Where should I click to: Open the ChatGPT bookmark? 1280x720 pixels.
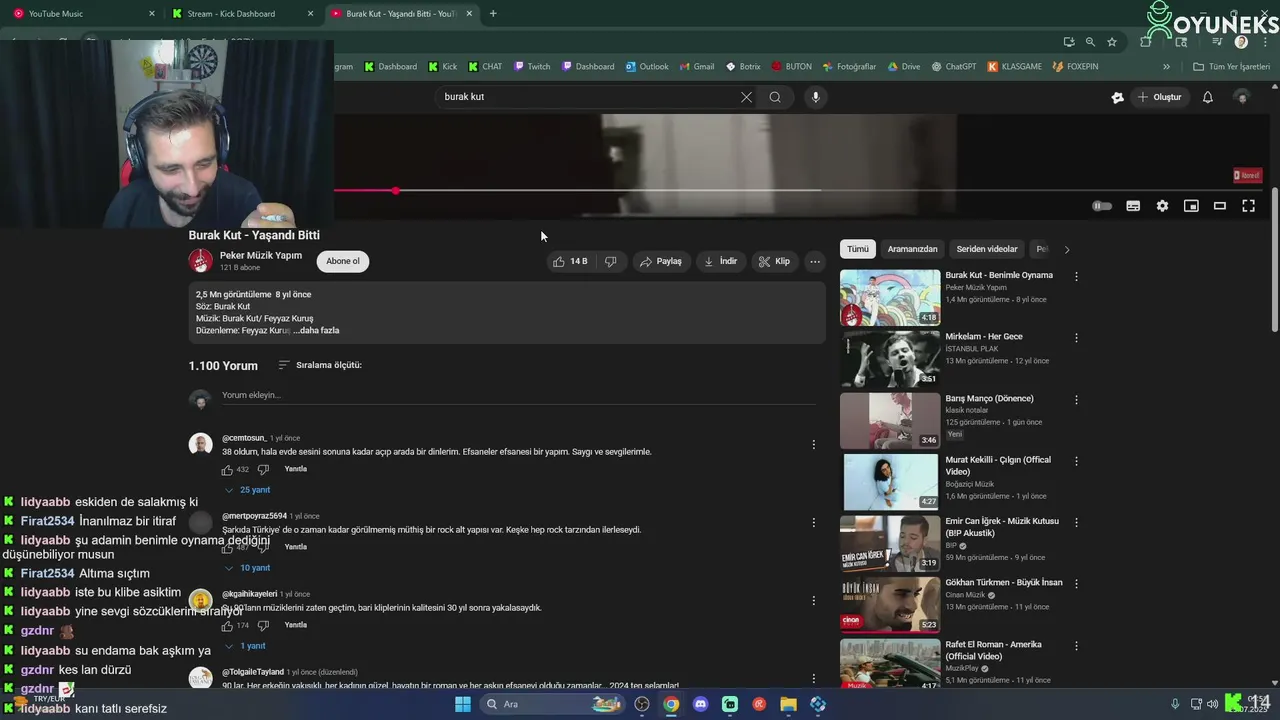pos(954,67)
